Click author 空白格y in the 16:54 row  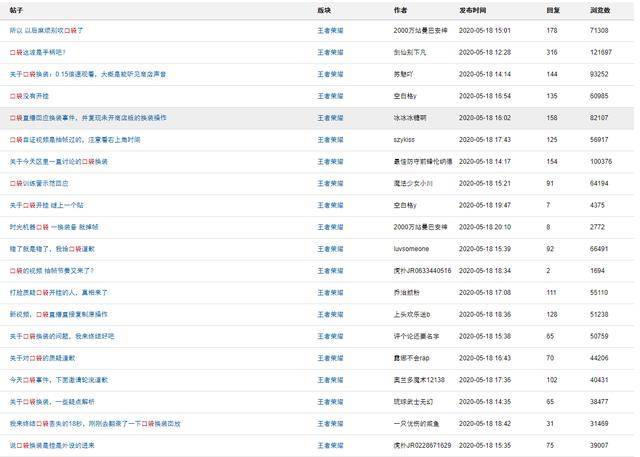click(x=405, y=96)
